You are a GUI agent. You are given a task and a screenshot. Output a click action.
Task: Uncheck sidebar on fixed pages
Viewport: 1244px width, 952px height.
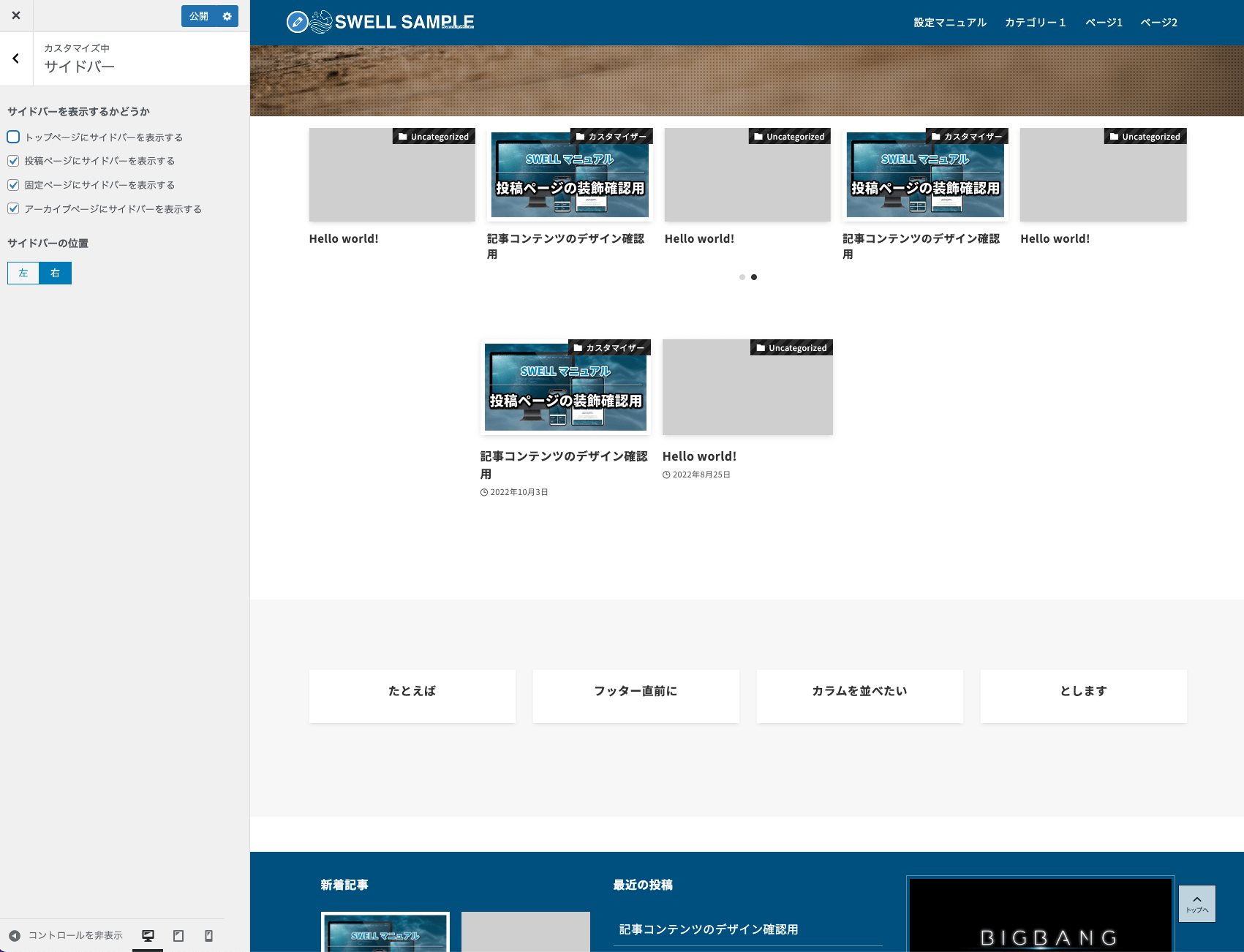(x=13, y=185)
